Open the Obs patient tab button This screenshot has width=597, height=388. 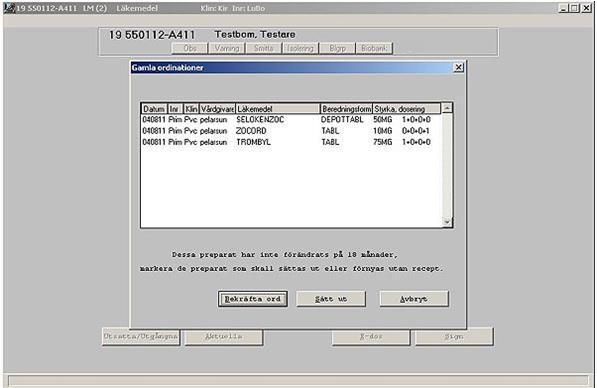click(190, 48)
